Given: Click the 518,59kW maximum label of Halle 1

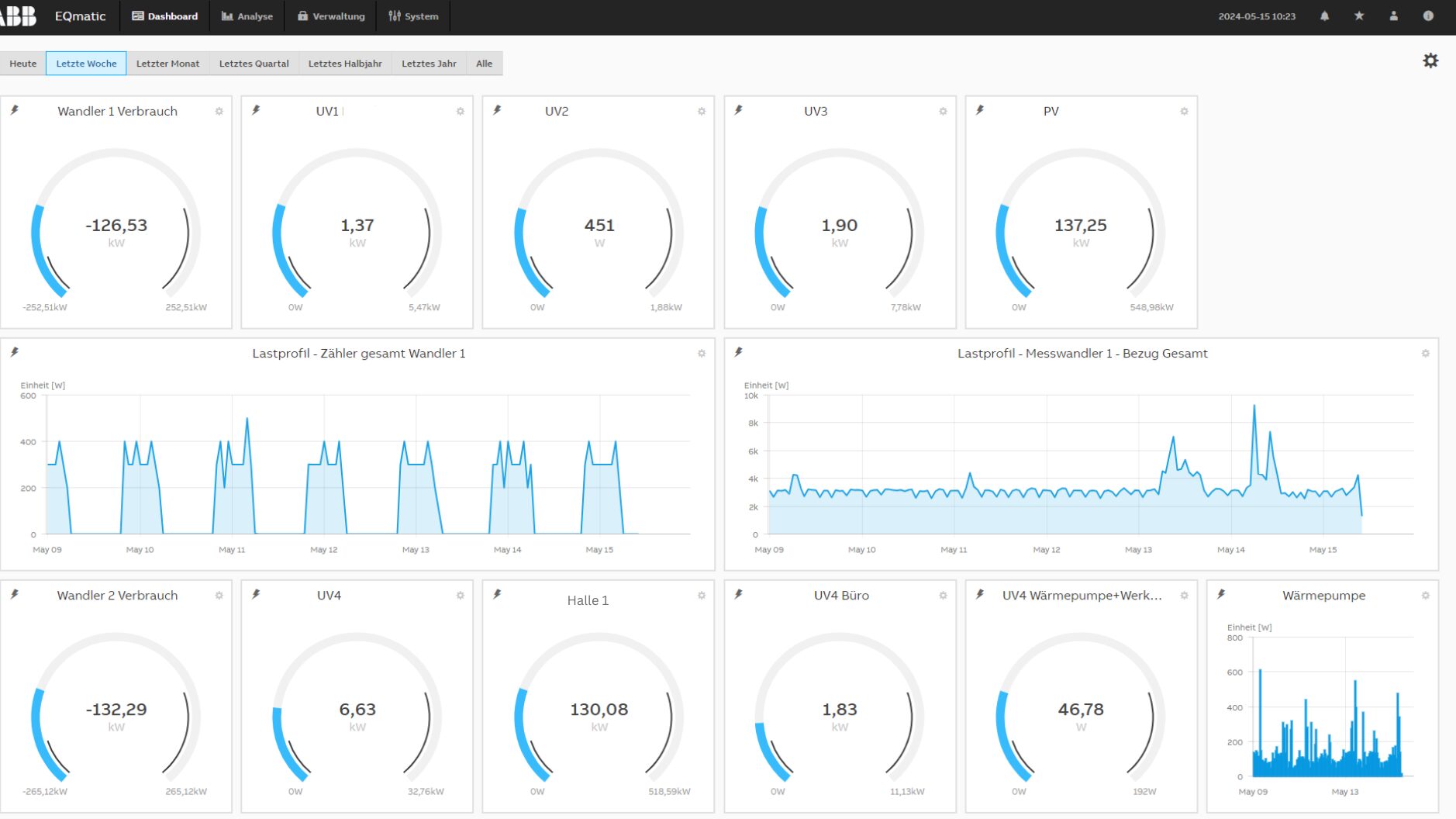Looking at the screenshot, I should click(x=669, y=791).
